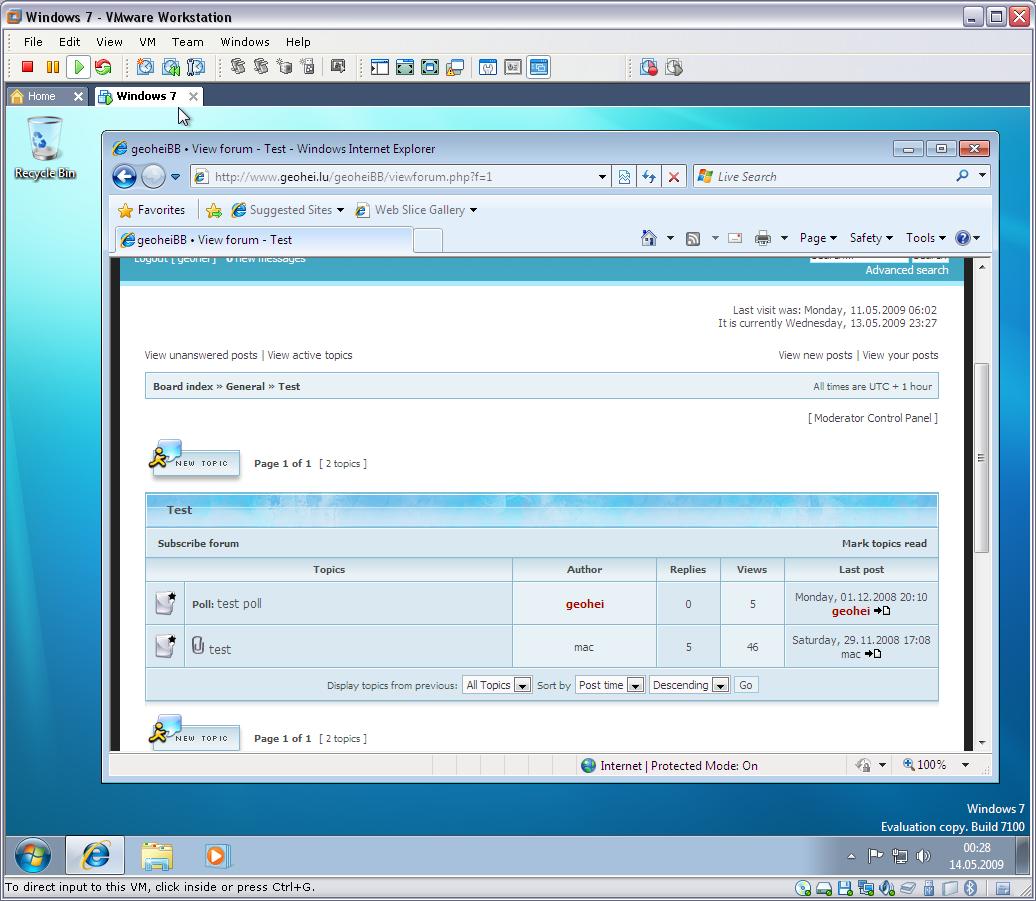Click the Reset virtual machine icon
Viewport: 1036px width, 901px height.
(x=103, y=67)
